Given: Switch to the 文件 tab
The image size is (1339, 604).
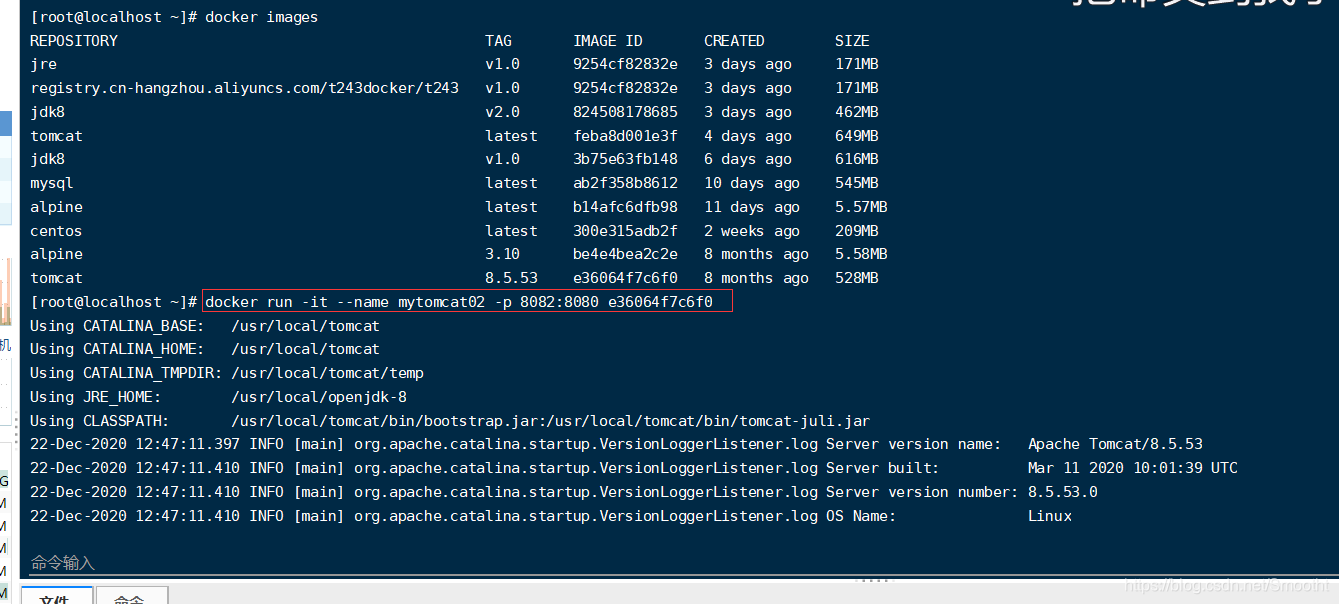Looking at the screenshot, I should [x=55, y=596].
